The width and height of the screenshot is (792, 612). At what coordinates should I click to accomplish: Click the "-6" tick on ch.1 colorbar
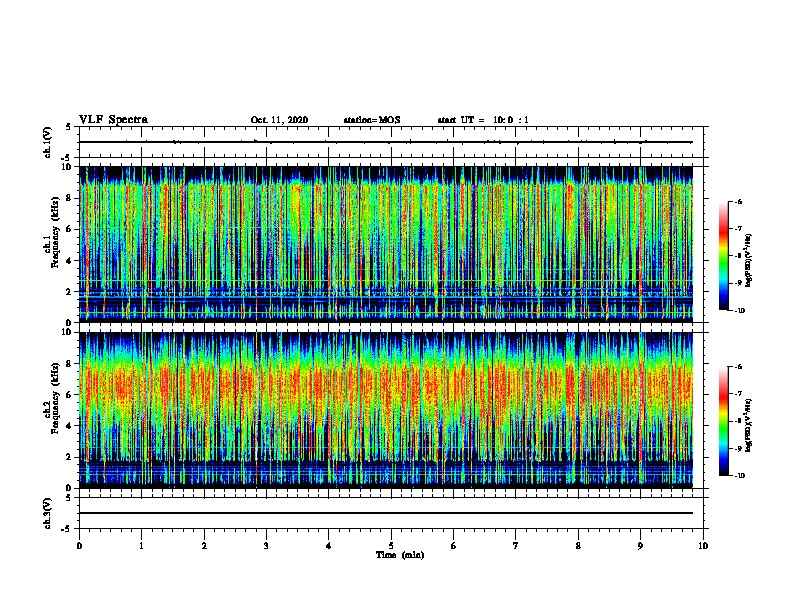(738, 201)
